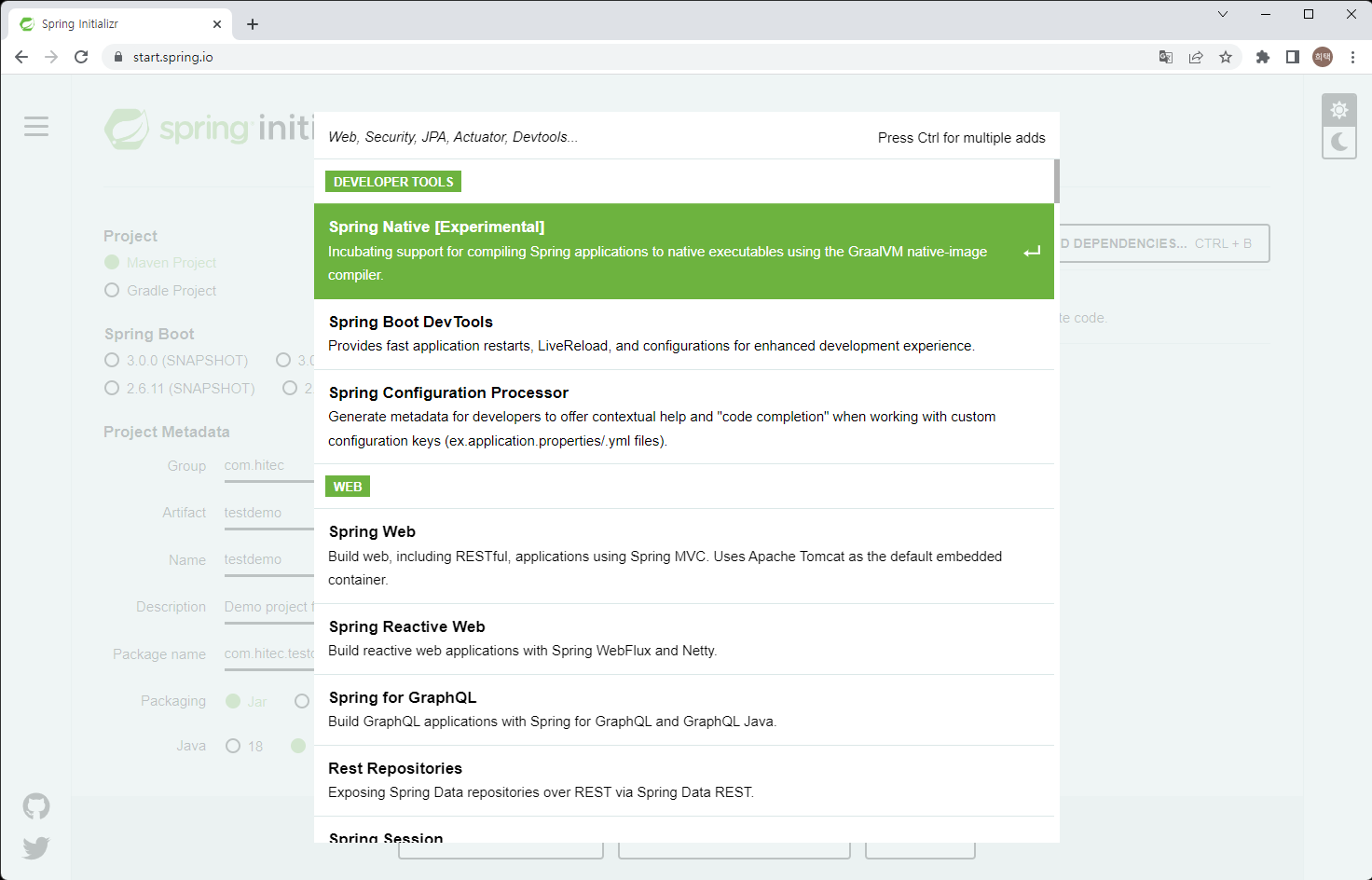View site info lock icon
Viewport: 1372px width, 880px height.
pyautogui.click(x=117, y=57)
